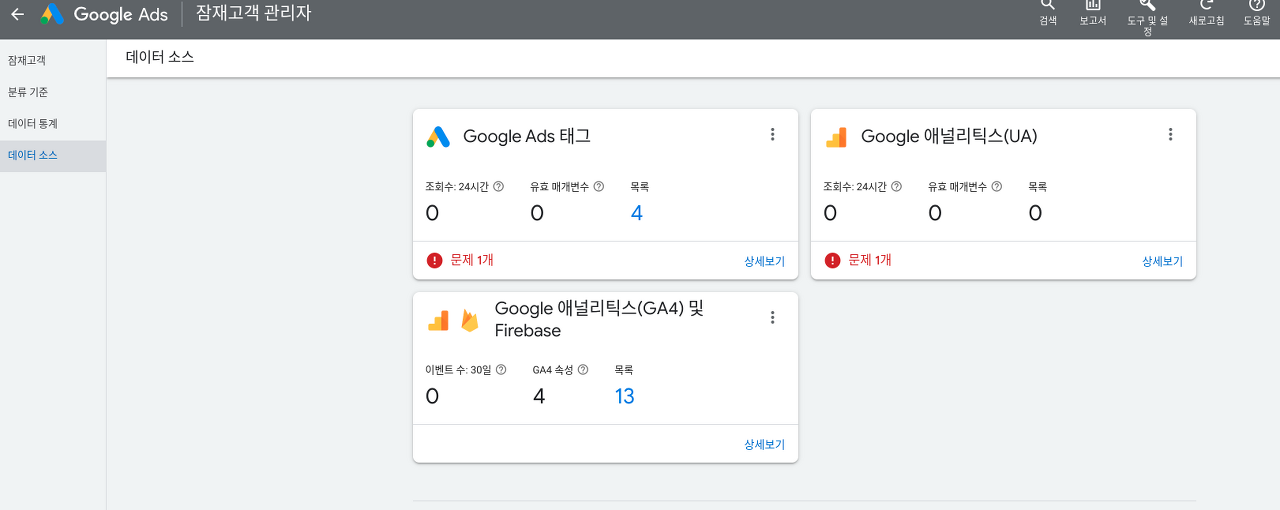Click the Google Ads logo in header
Viewport: 1280px width, 510px height.
click(104, 15)
